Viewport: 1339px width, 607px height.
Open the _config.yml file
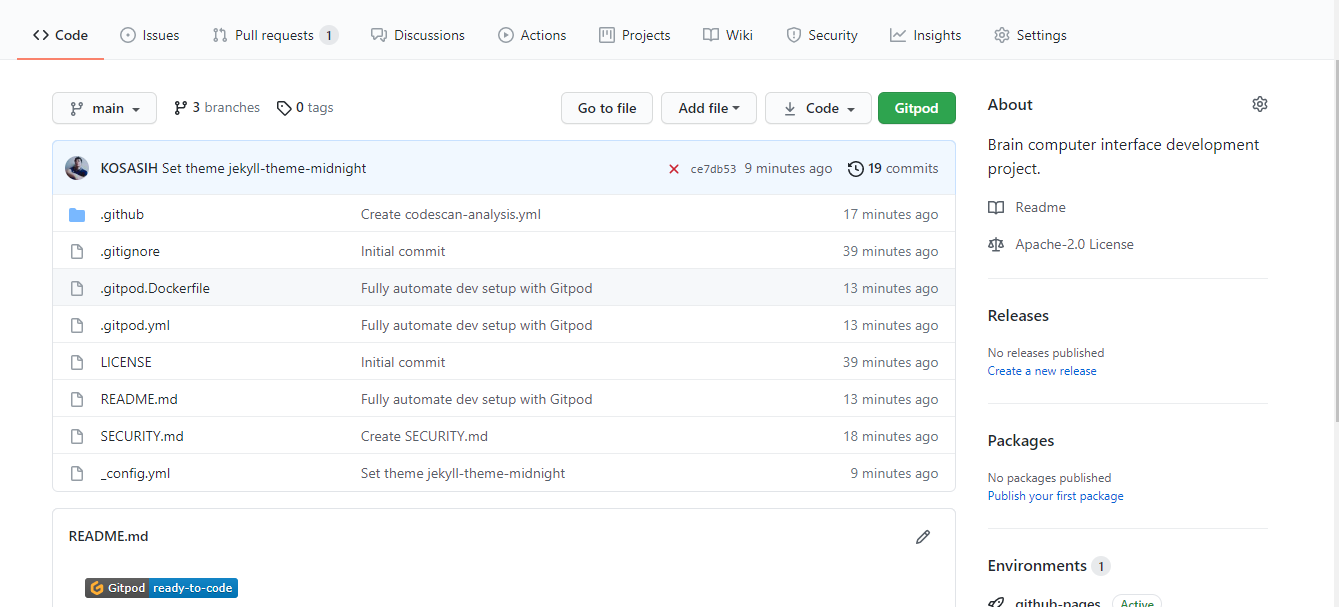click(x=135, y=473)
